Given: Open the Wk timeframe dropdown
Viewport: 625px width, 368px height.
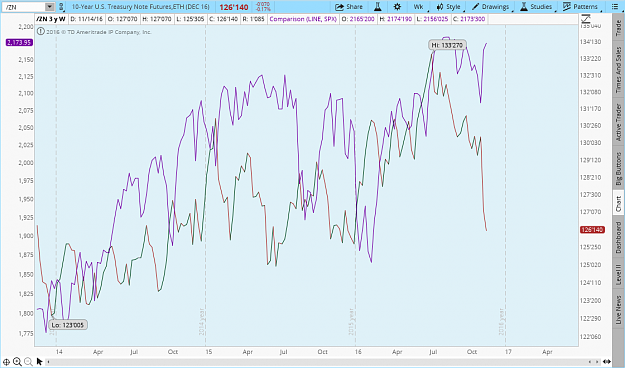Looking at the screenshot, I should pos(419,7).
